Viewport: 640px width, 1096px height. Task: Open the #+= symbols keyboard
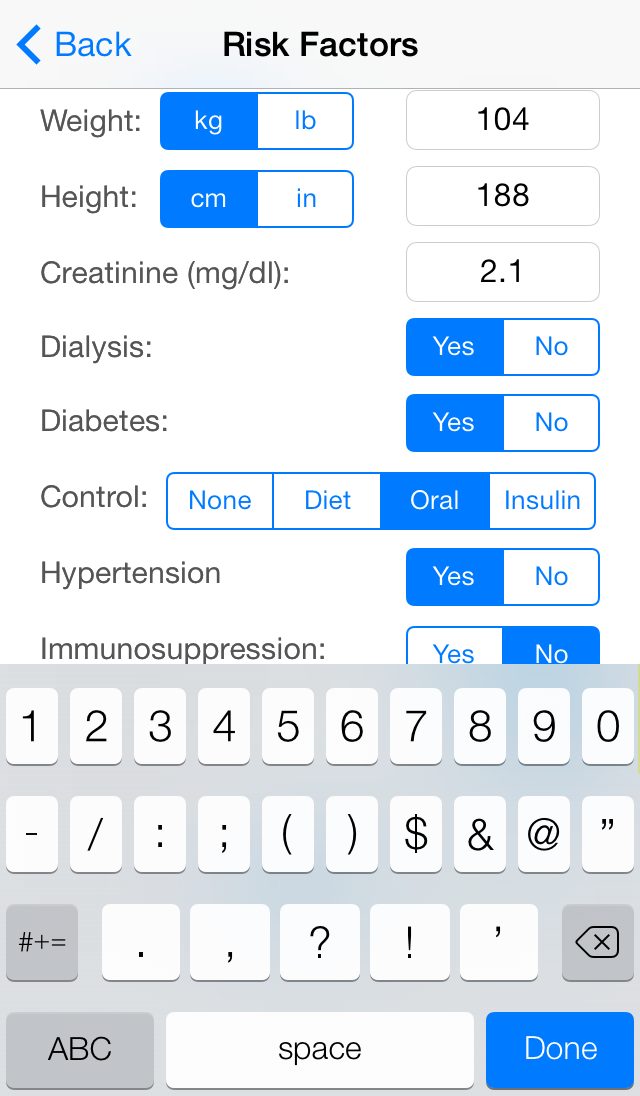click(42, 942)
